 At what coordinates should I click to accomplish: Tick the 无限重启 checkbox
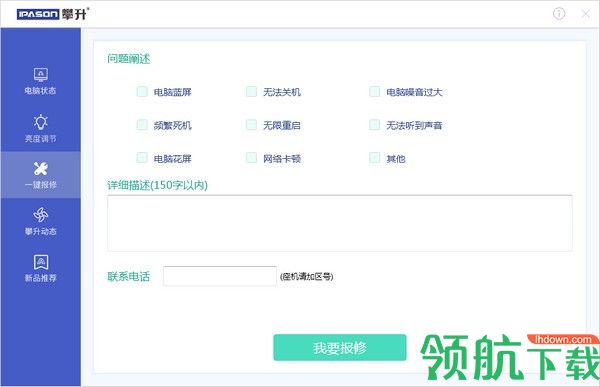pos(251,125)
